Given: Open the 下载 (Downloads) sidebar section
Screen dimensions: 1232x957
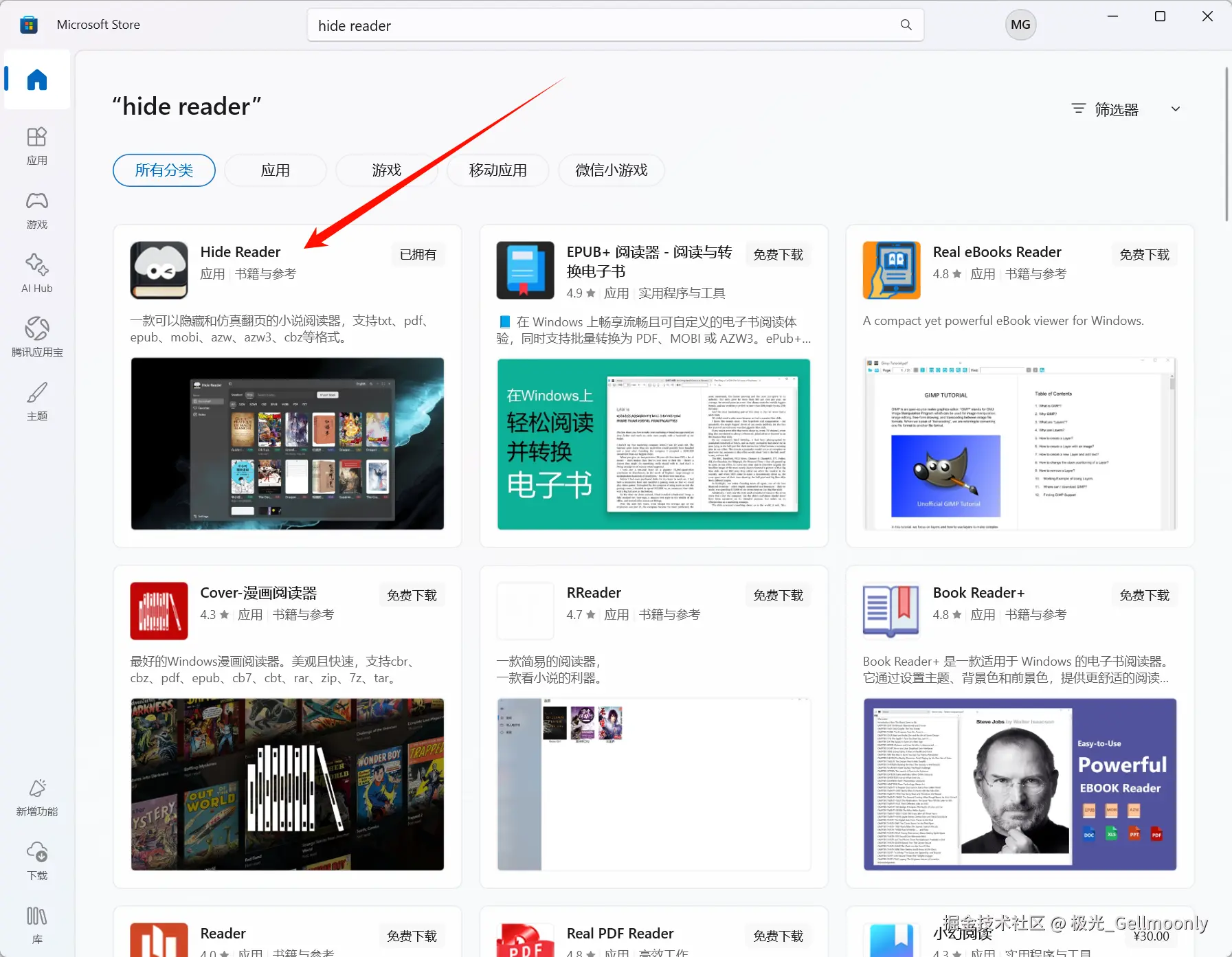Looking at the screenshot, I should coord(37,861).
